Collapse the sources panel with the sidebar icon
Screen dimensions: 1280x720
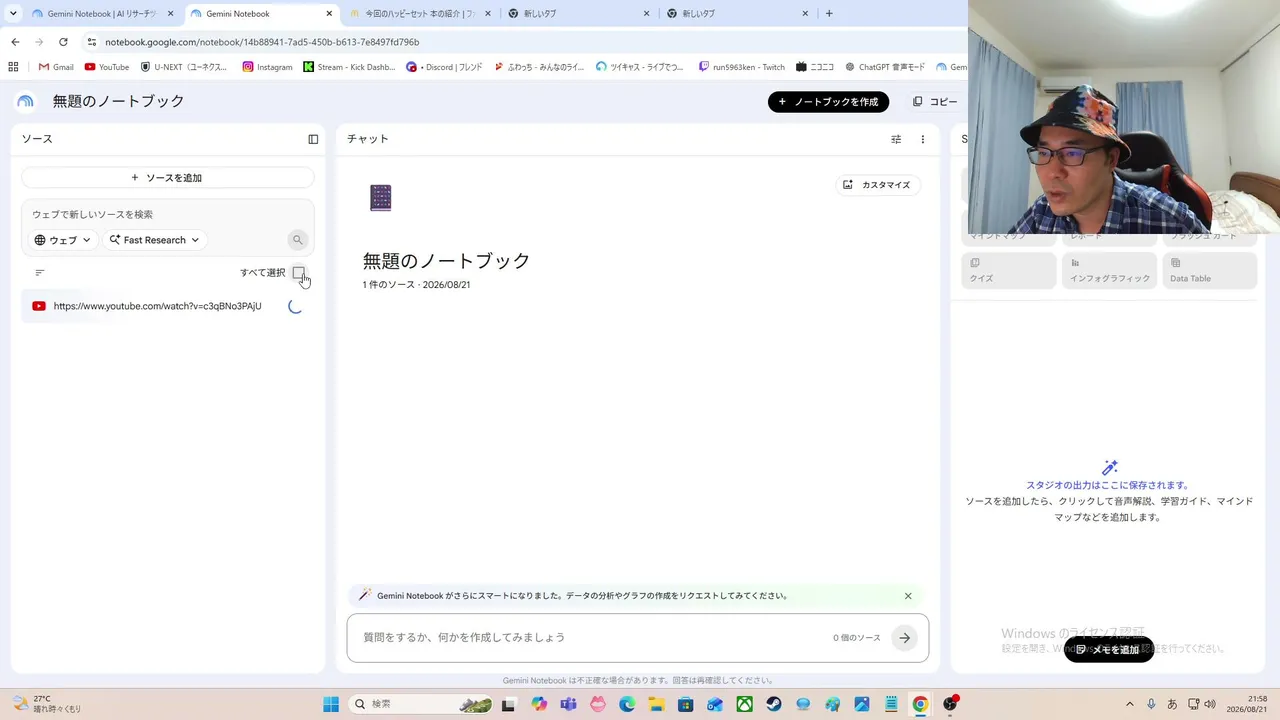[x=313, y=139]
